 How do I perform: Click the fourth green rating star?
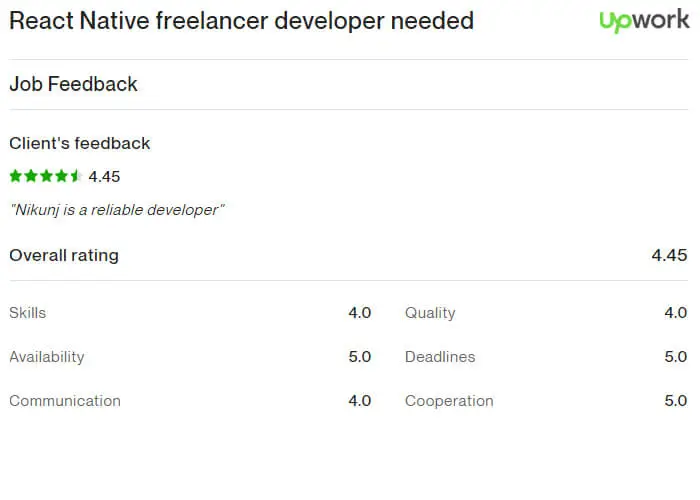coord(61,176)
